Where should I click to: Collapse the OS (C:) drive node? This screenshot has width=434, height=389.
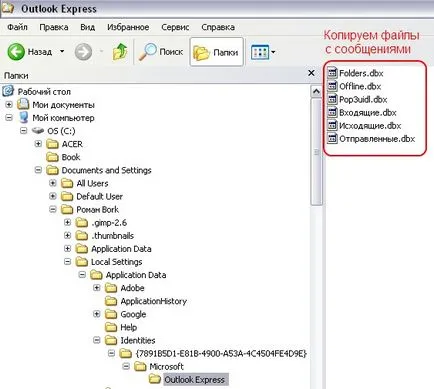pos(23,131)
